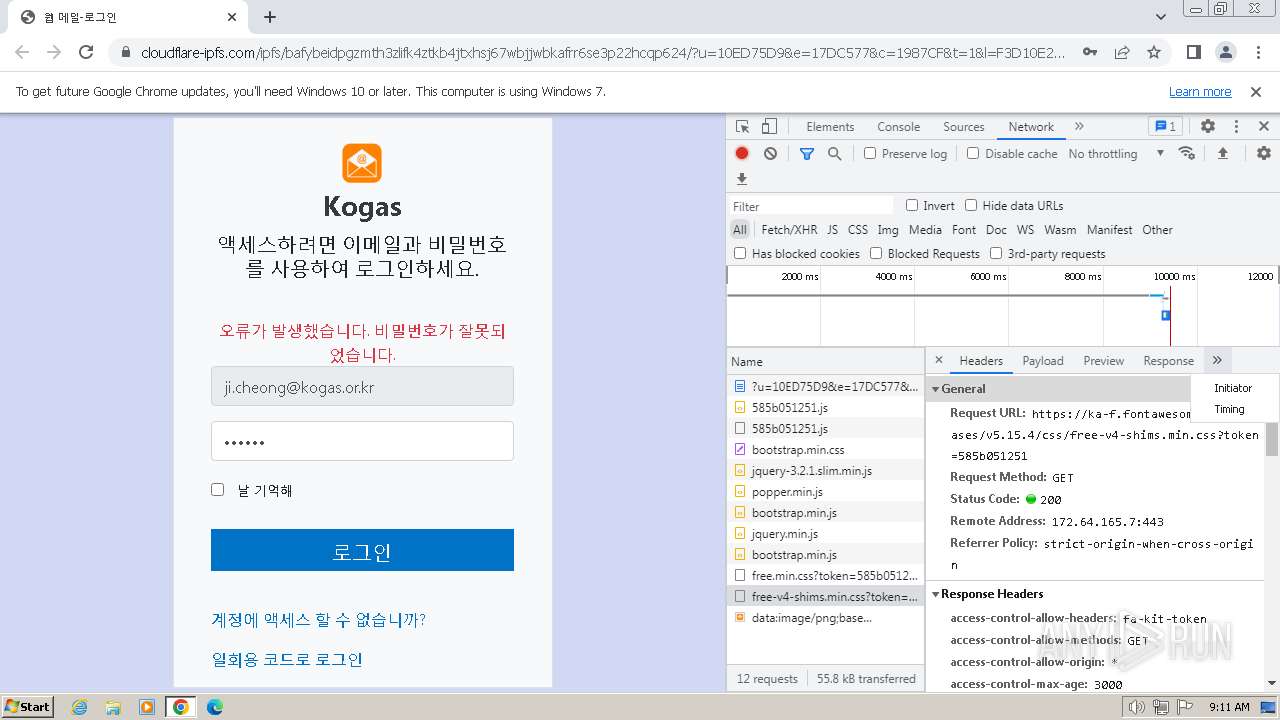Open the Sources panel
This screenshot has width=1280, height=720.
pos(964,127)
